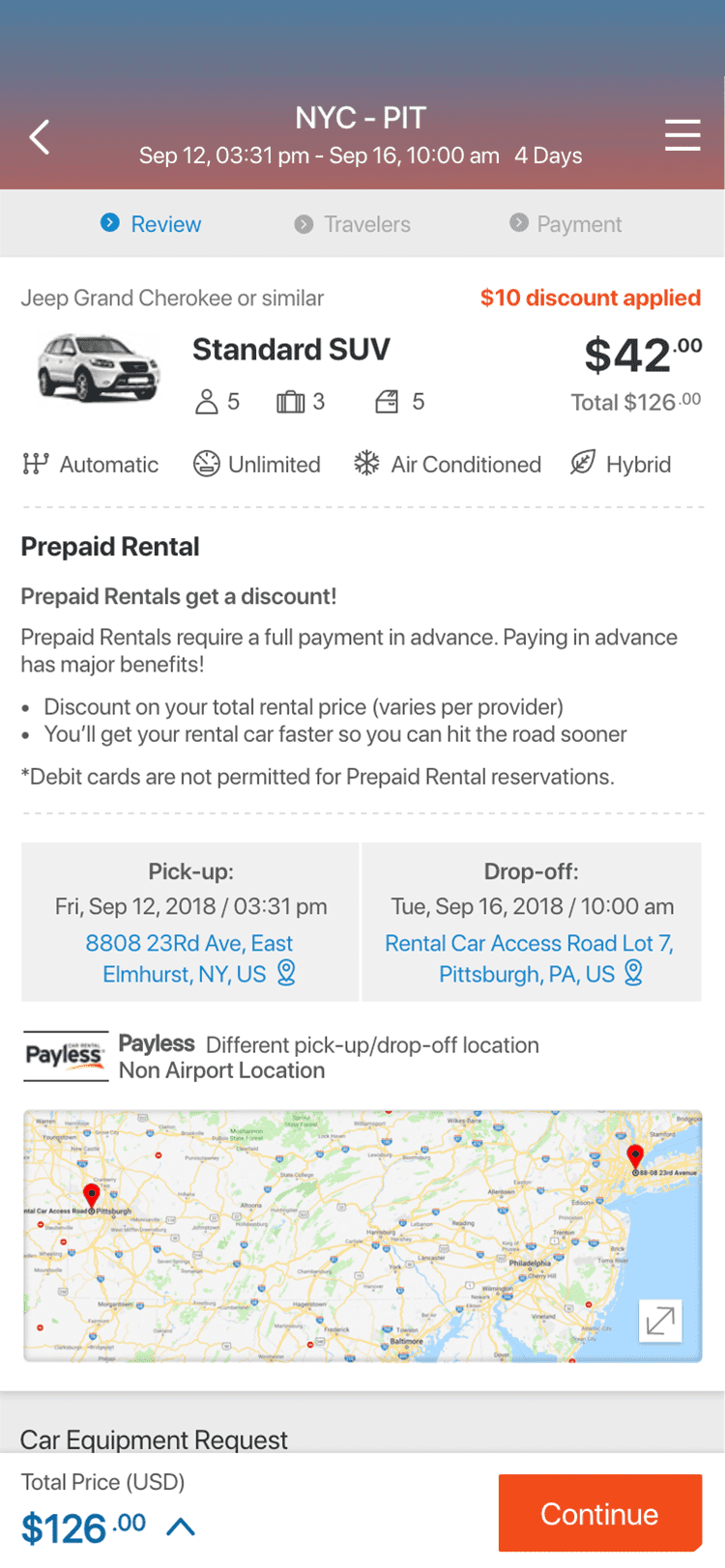Tap the Air Conditioned snowflake icon
Viewport: 725px width, 1568px height.
pos(366,464)
